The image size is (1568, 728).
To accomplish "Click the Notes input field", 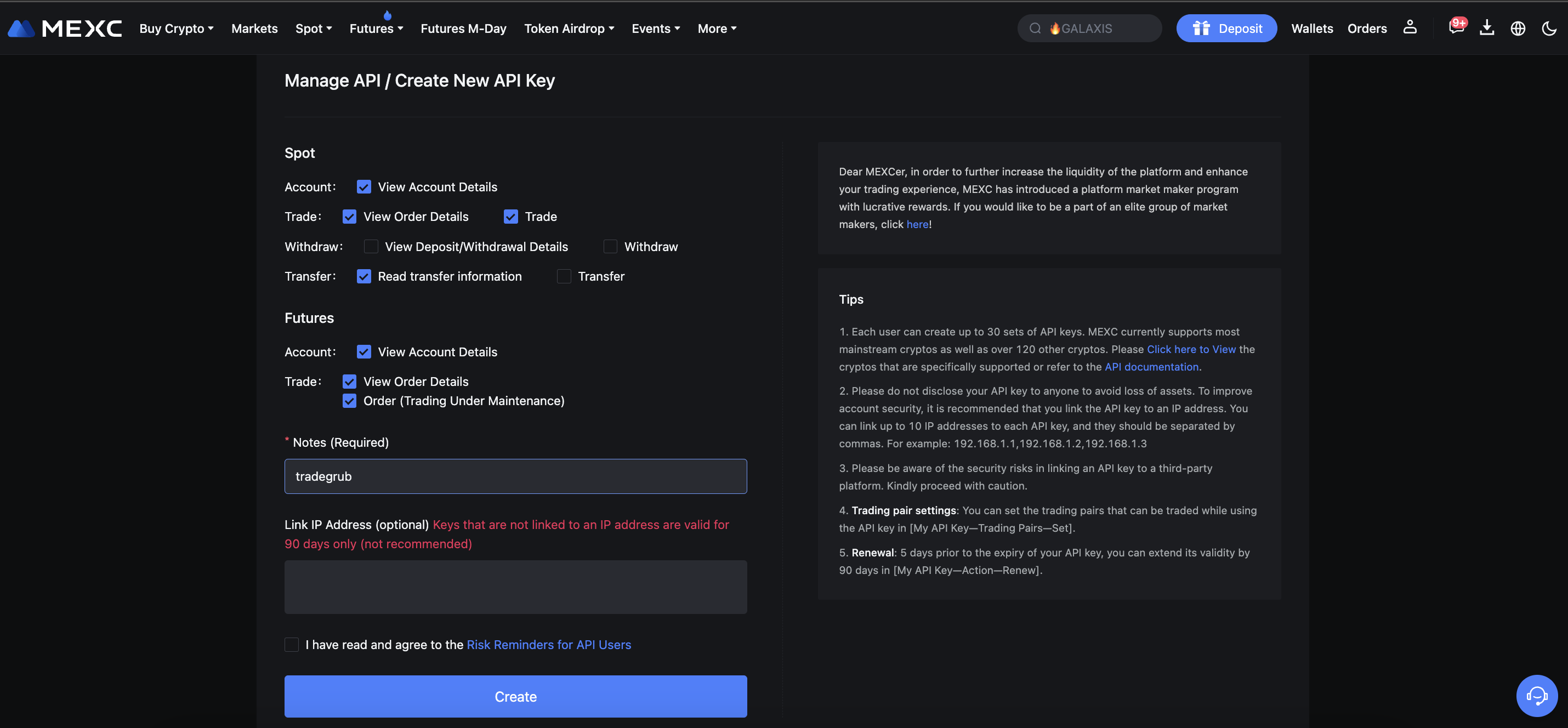I will [x=515, y=476].
